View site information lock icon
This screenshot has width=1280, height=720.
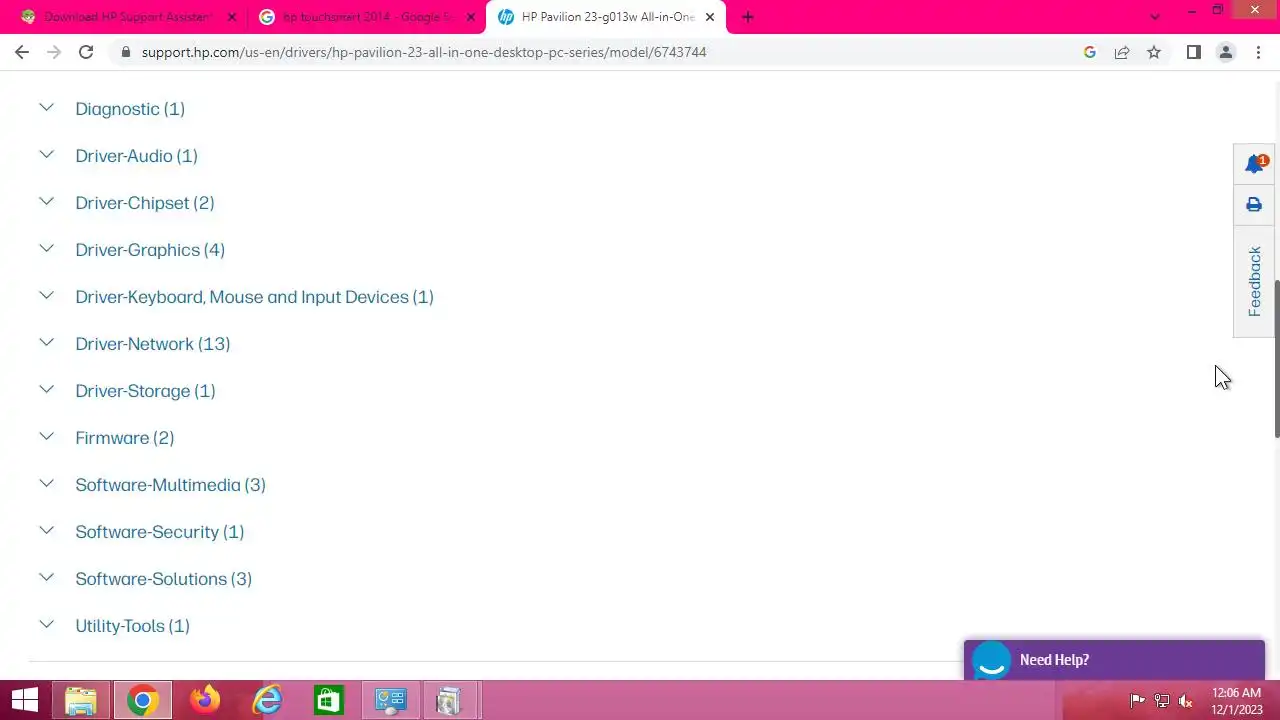coord(126,52)
